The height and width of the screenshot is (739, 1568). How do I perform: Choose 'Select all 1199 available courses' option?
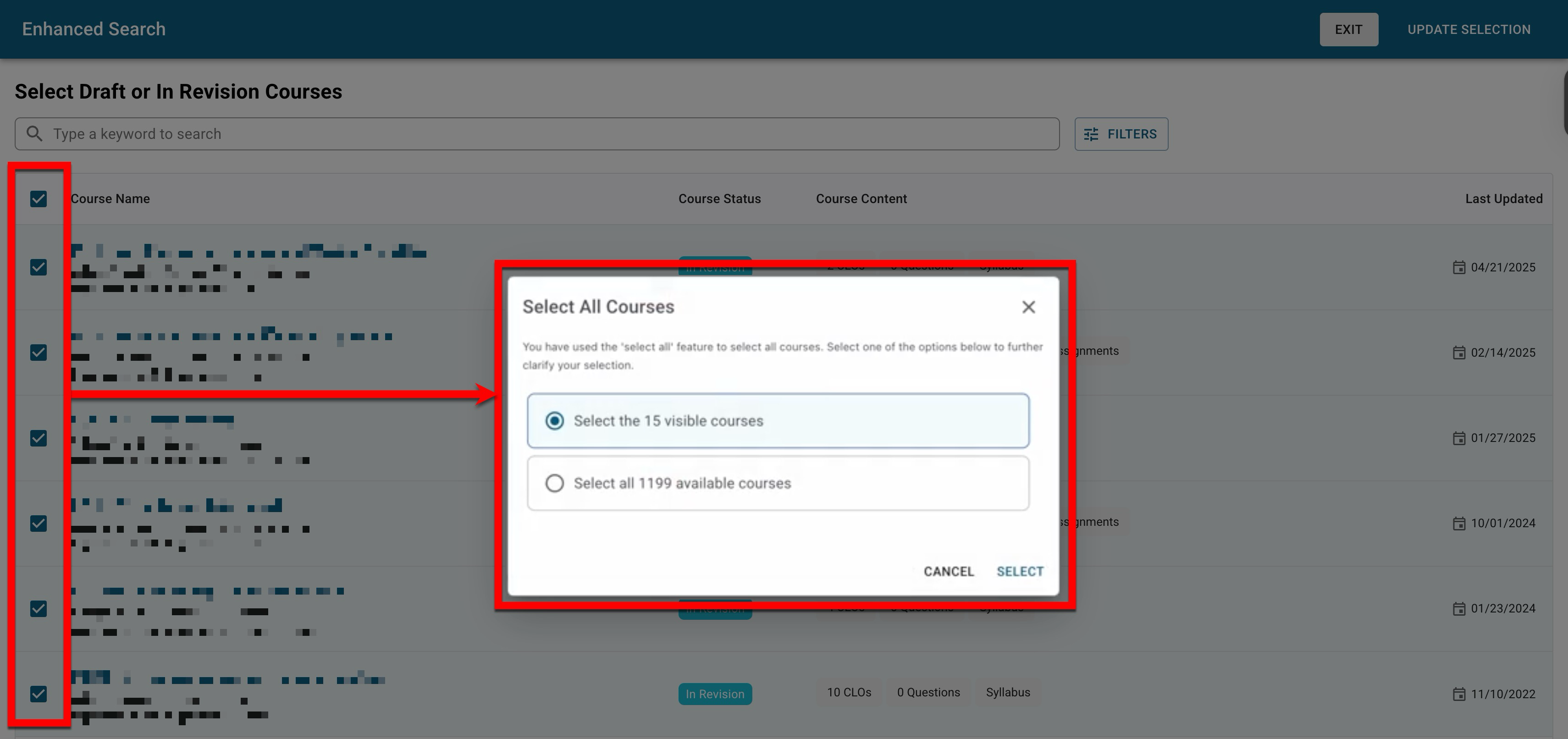pyautogui.click(x=554, y=483)
